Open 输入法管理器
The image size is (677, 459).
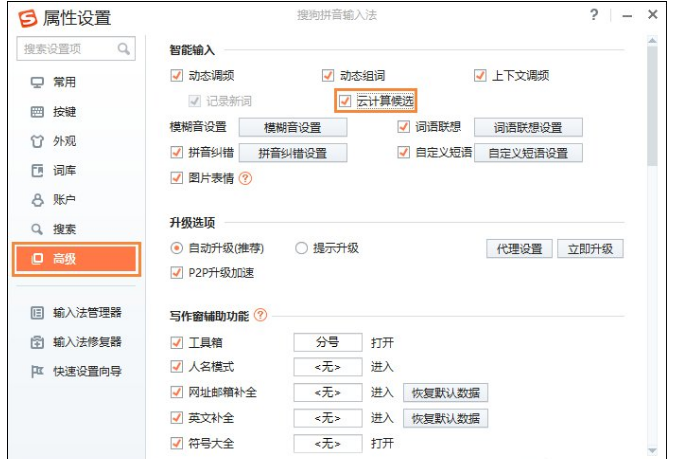click(87, 313)
